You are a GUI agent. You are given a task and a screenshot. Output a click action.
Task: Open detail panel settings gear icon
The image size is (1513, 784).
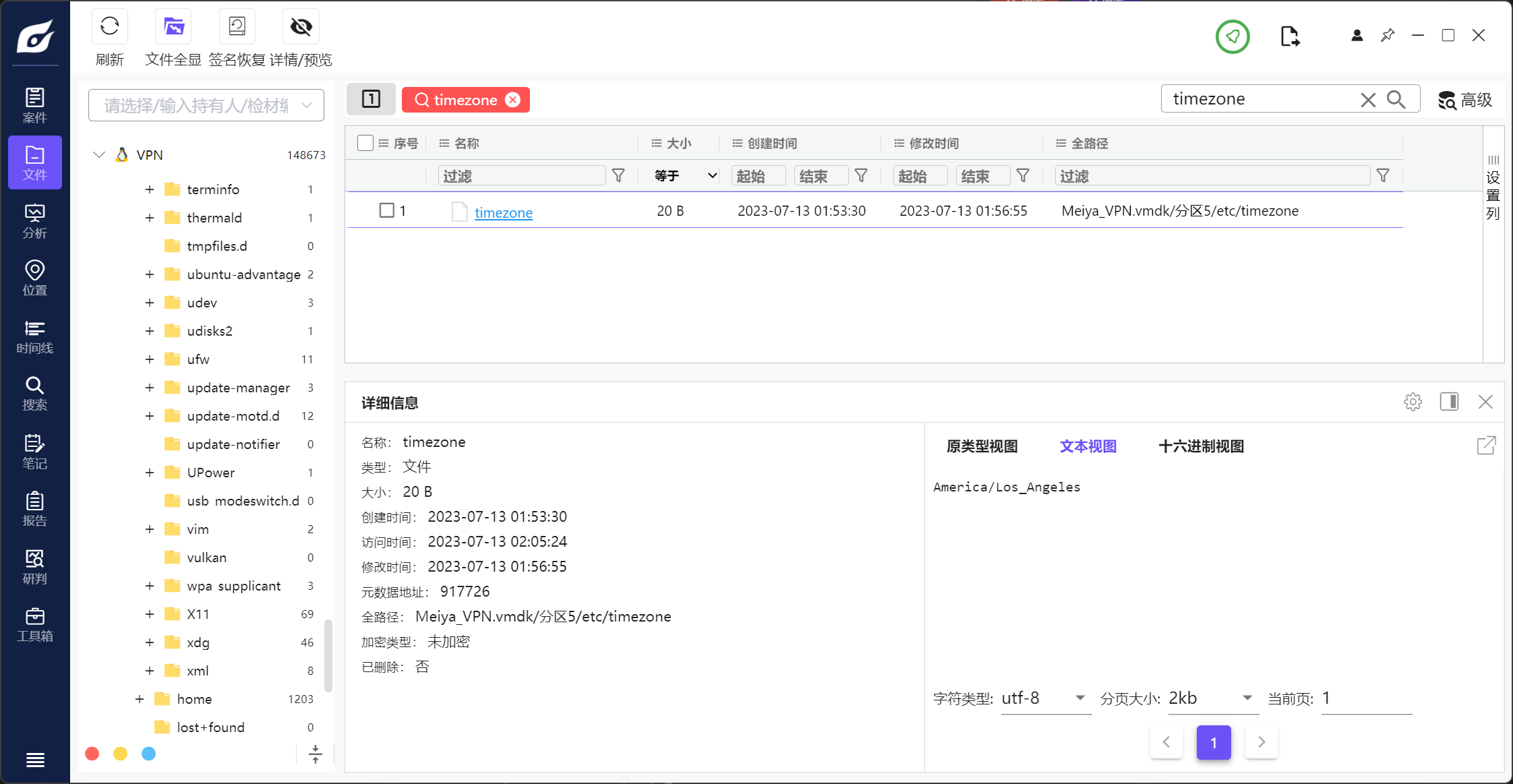click(1413, 402)
